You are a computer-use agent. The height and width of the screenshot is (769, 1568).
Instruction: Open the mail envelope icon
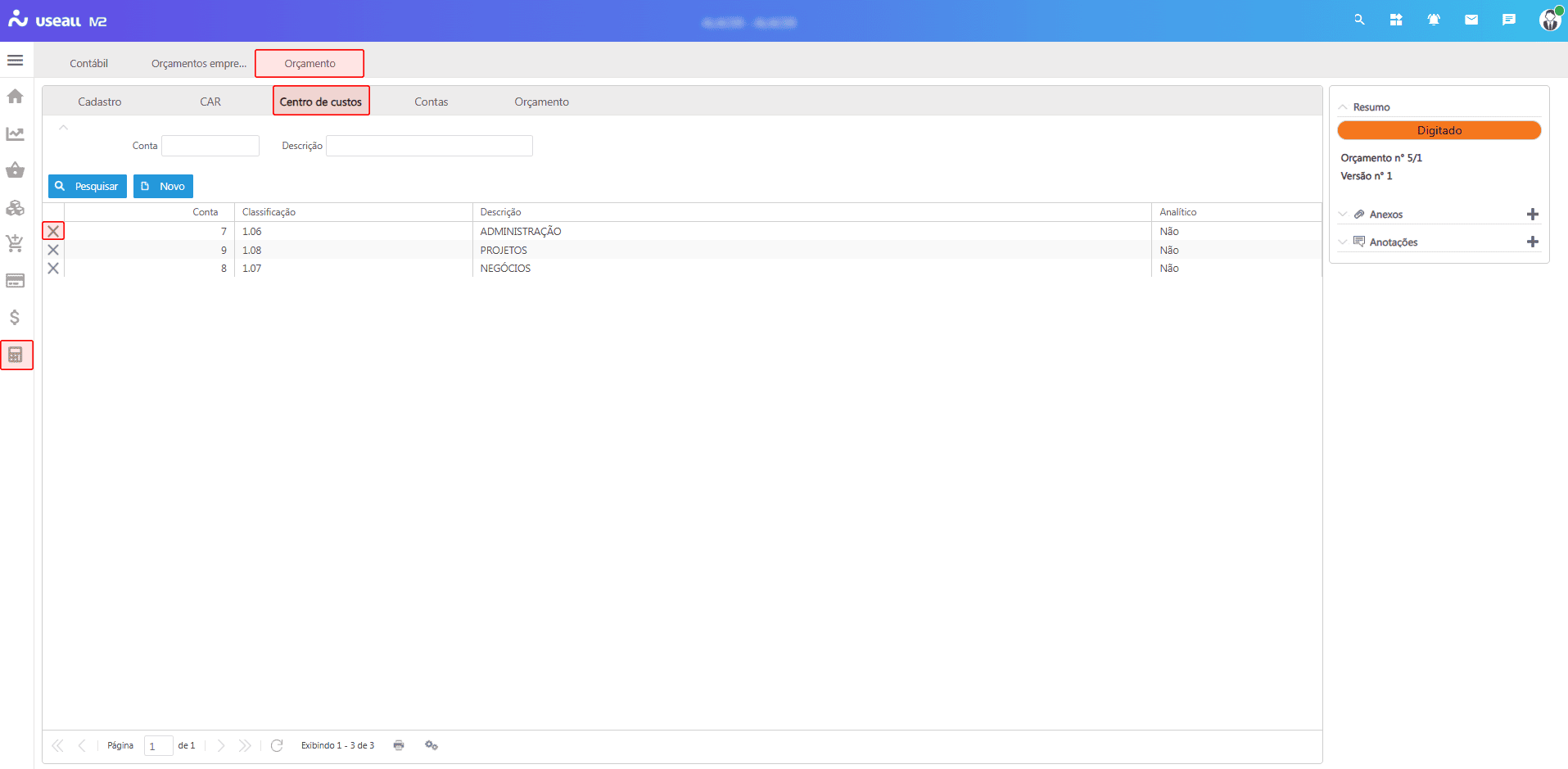click(1471, 20)
